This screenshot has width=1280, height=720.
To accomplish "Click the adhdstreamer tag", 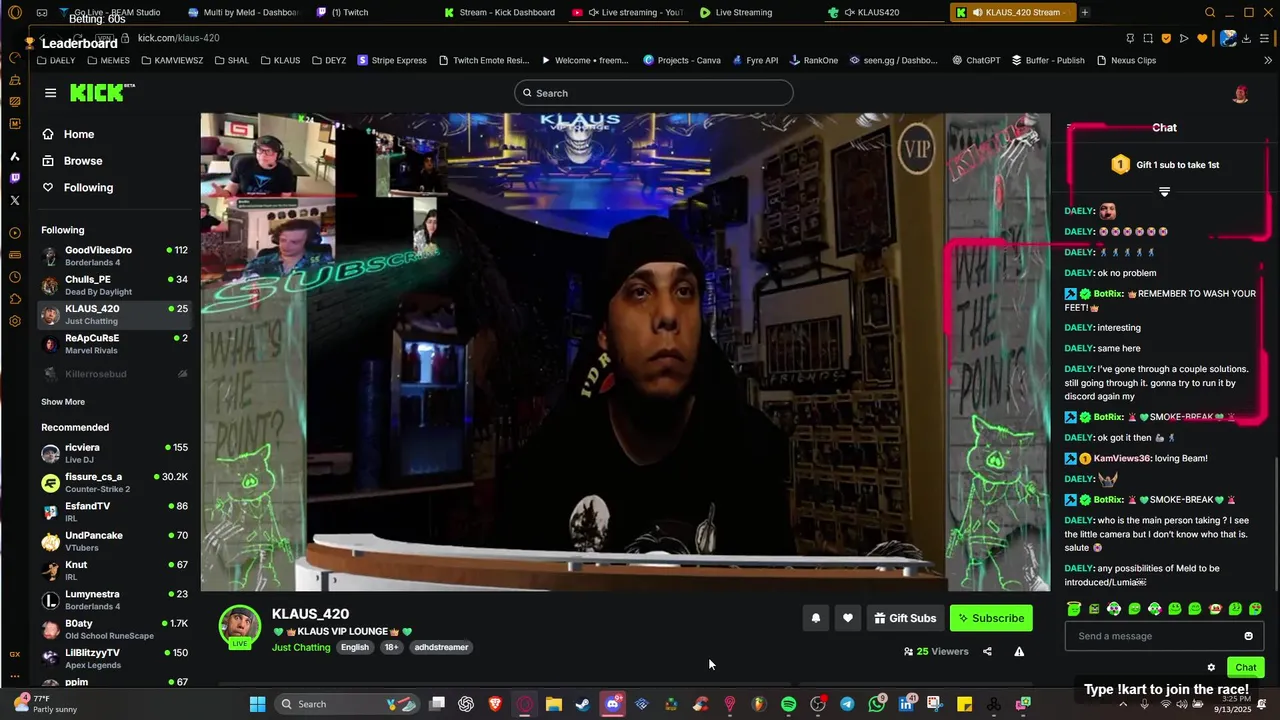I will coord(441,647).
